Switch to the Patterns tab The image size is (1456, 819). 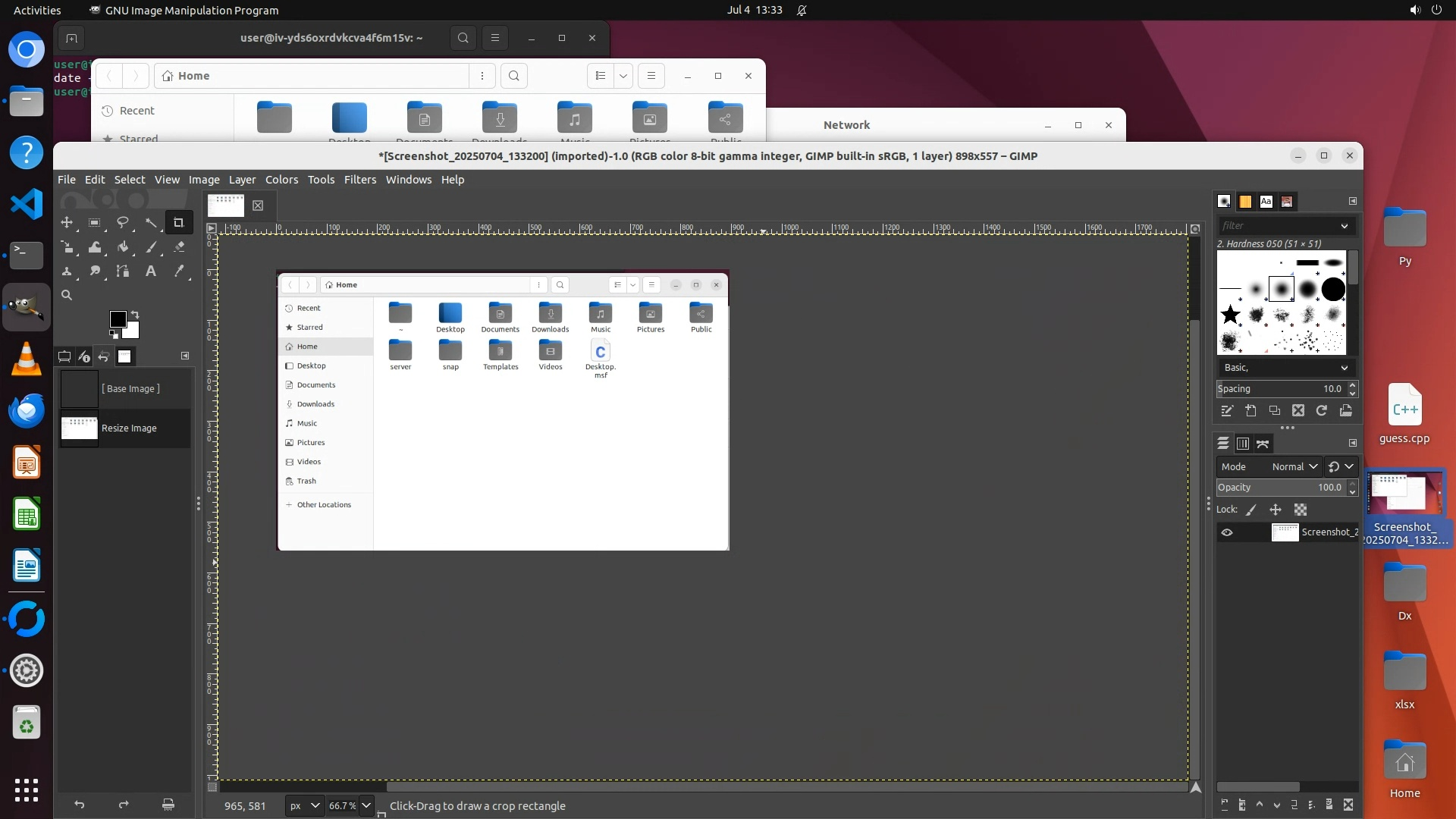[x=1244, y=201]
